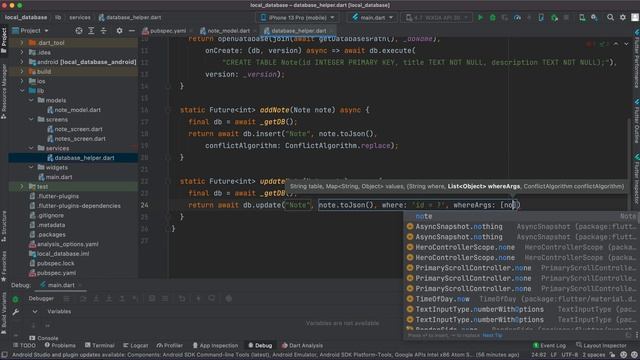Screen dimensions: 640x360
Task: Click the step into icon in Debugger toolbar
Action: tap(96, 299)
